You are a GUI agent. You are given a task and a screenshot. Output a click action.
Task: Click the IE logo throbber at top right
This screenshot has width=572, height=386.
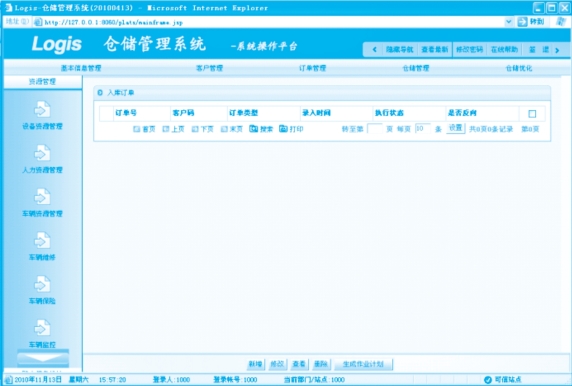(561, 22)
